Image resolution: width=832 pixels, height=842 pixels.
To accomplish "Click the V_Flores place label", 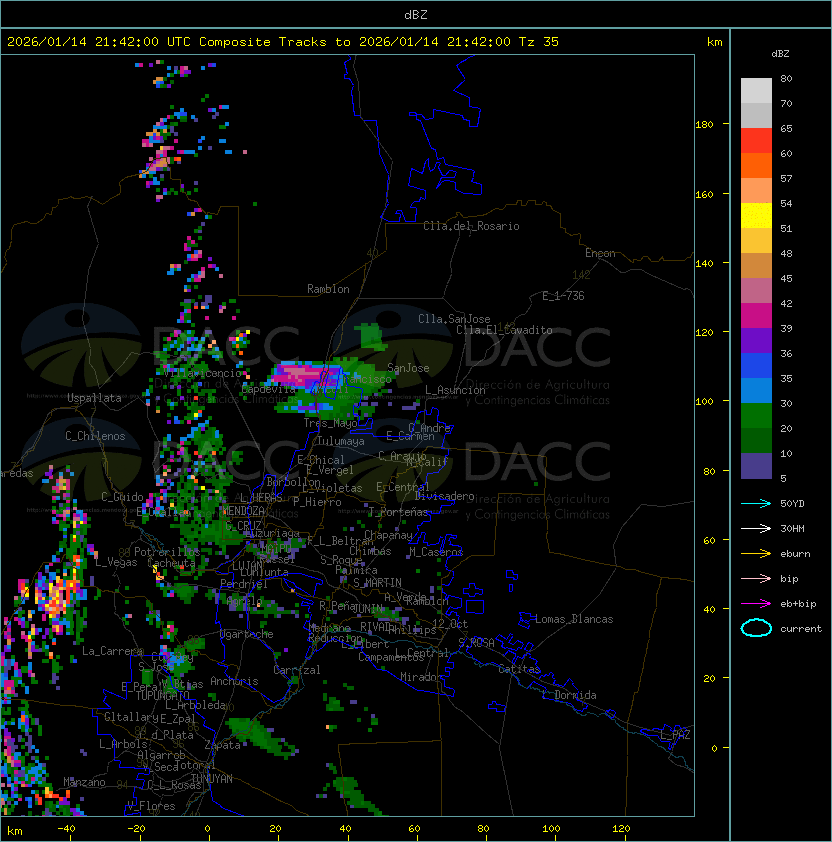I will point(151,806).
